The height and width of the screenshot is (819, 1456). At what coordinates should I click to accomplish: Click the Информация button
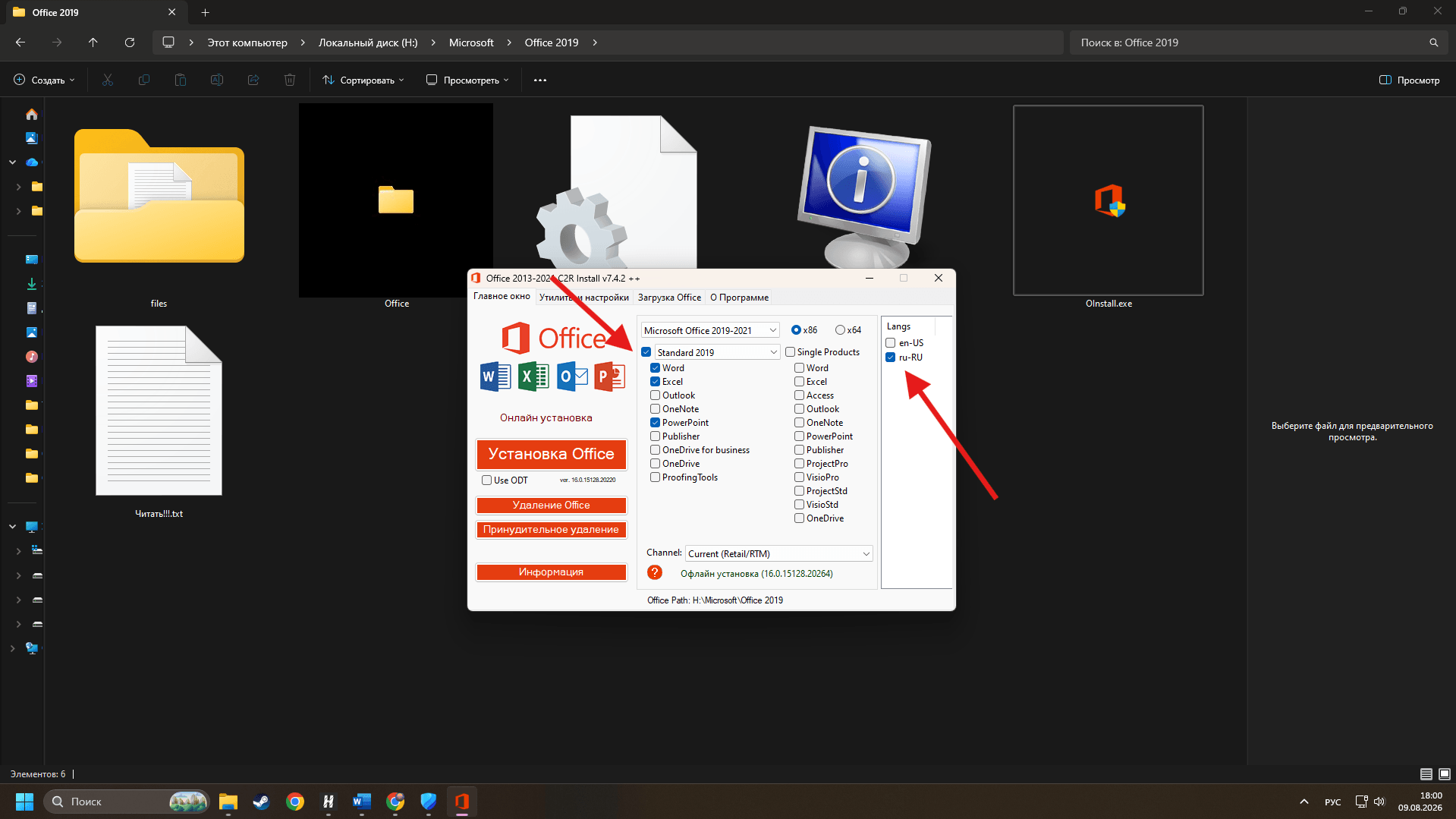coord(552,572)
